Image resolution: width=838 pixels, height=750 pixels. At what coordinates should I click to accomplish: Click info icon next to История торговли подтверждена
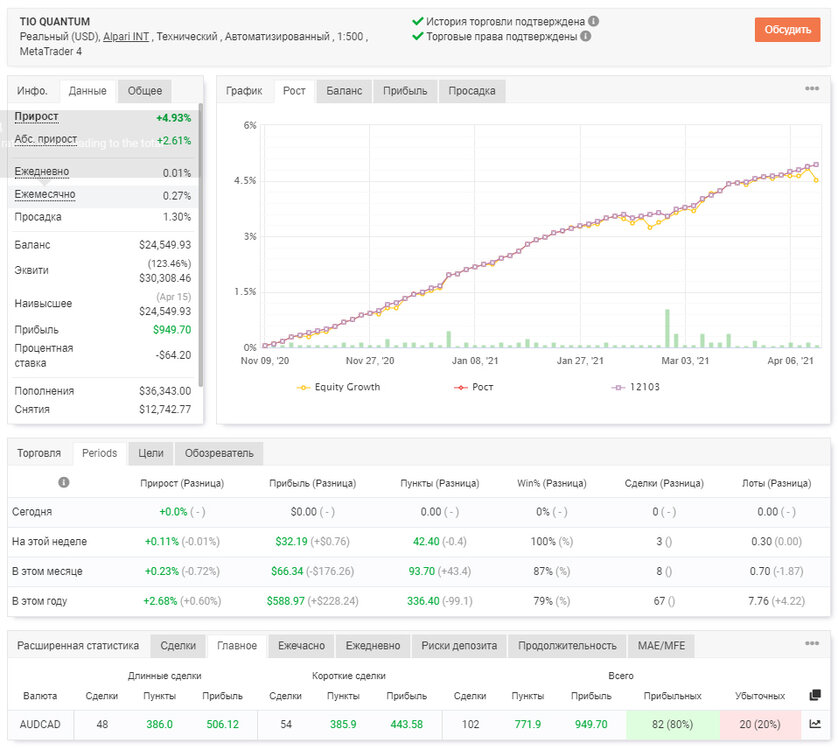coord(593,21)
